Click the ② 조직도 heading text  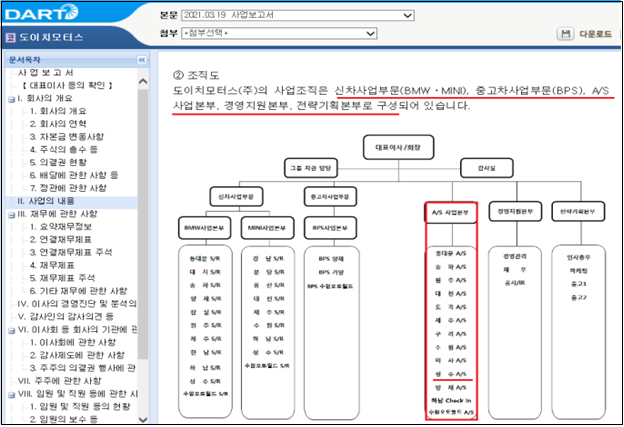point(196,75)
